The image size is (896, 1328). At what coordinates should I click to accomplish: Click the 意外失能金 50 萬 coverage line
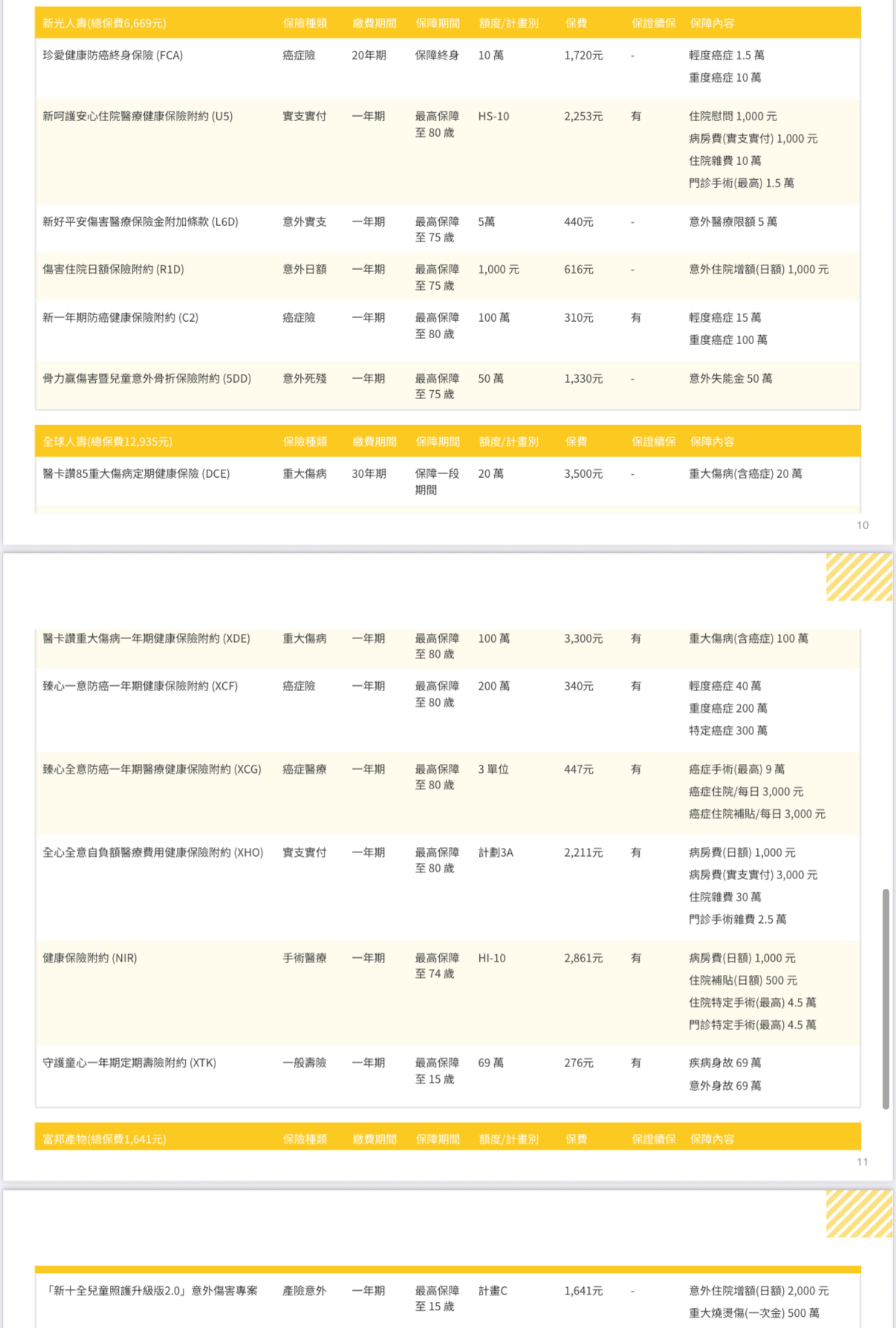[731, 378]
